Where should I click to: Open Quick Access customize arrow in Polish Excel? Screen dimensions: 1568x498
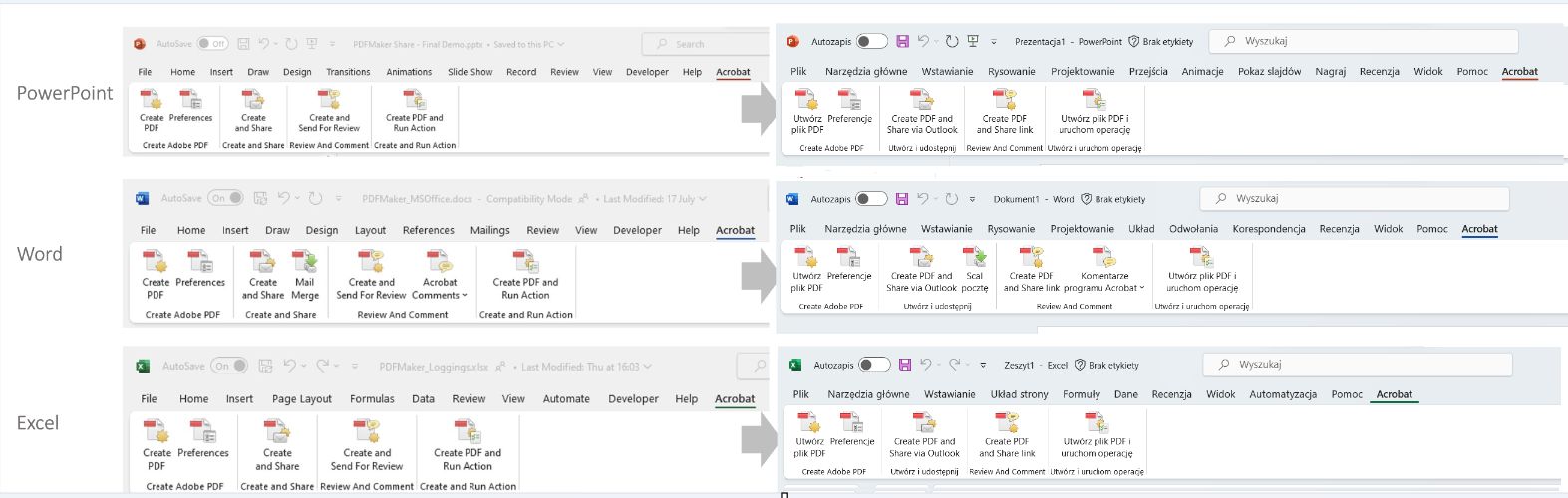(983, 366)
